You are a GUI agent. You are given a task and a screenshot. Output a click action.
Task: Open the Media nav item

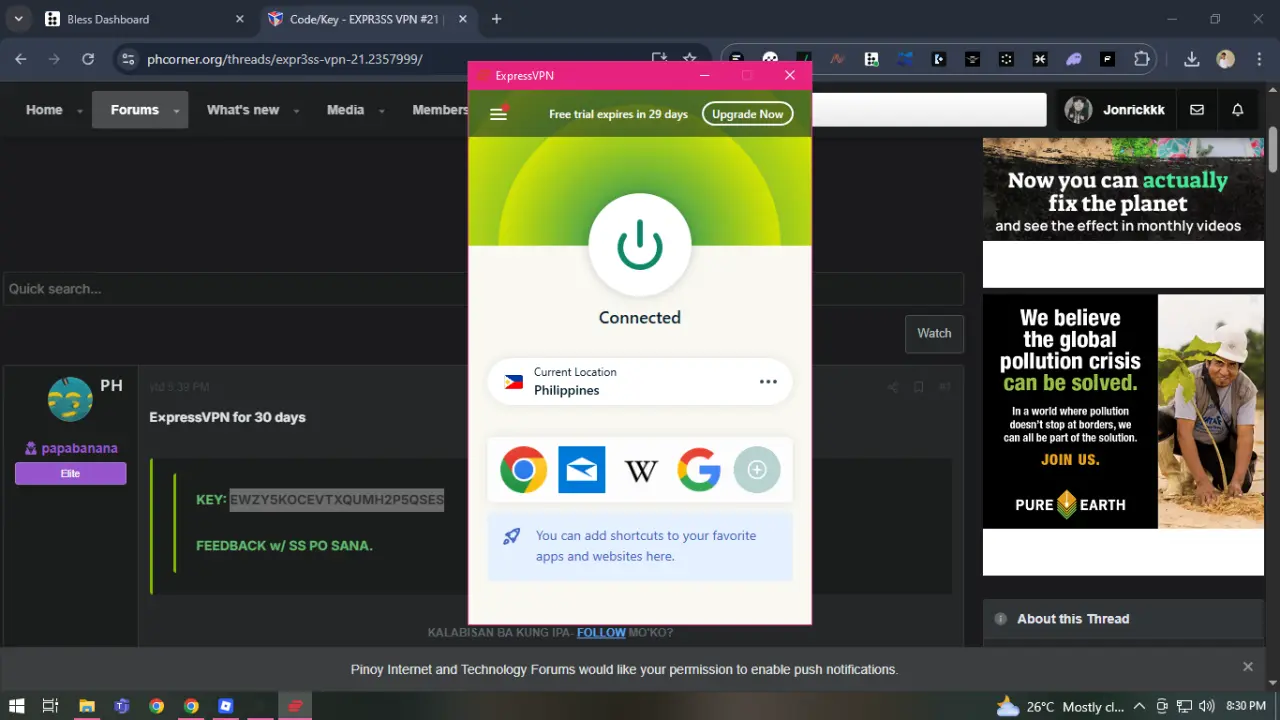pyautogui.click(x=345, y=110)
